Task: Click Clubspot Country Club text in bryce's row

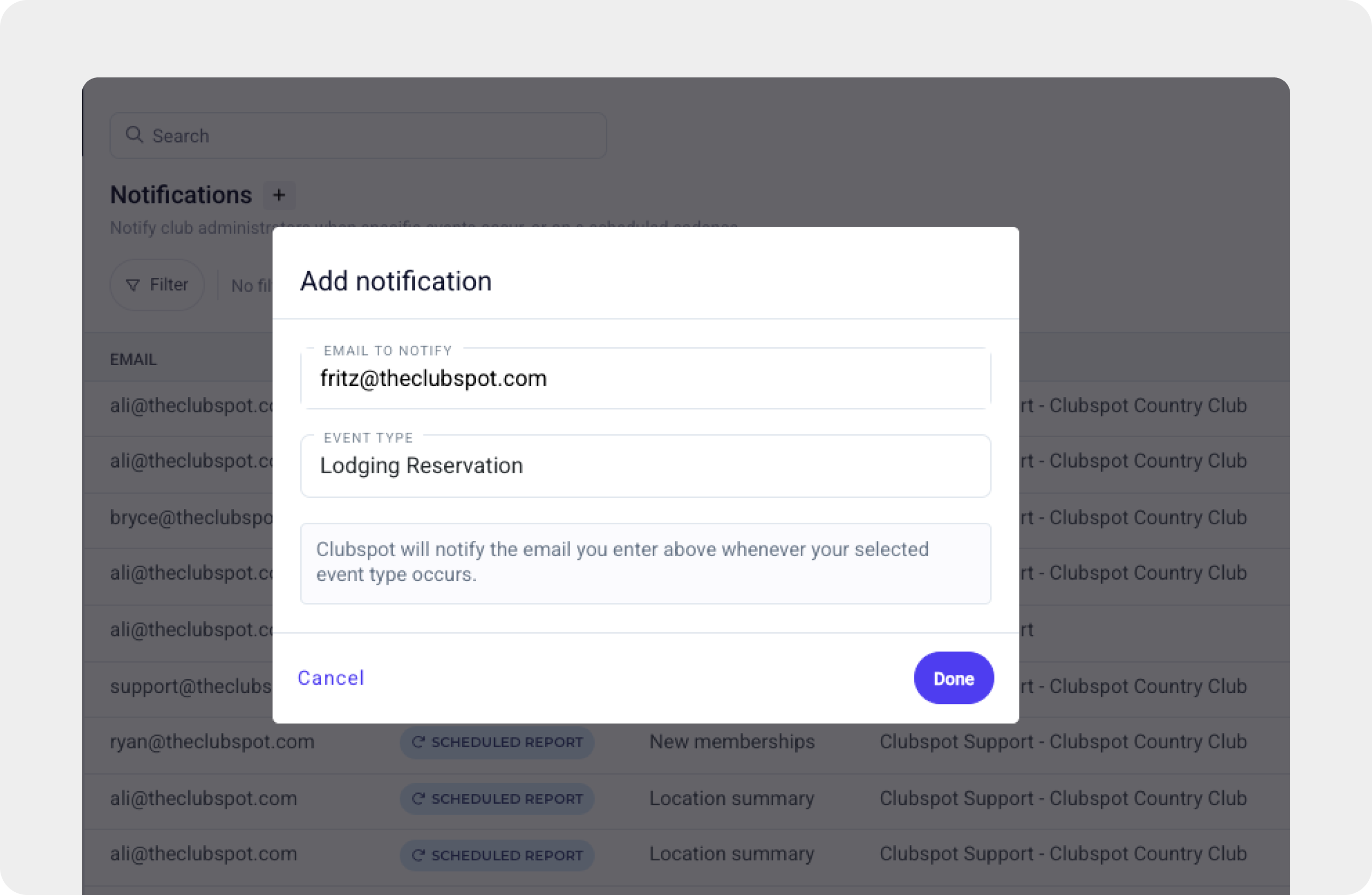Action: [x=1148, y=517]
